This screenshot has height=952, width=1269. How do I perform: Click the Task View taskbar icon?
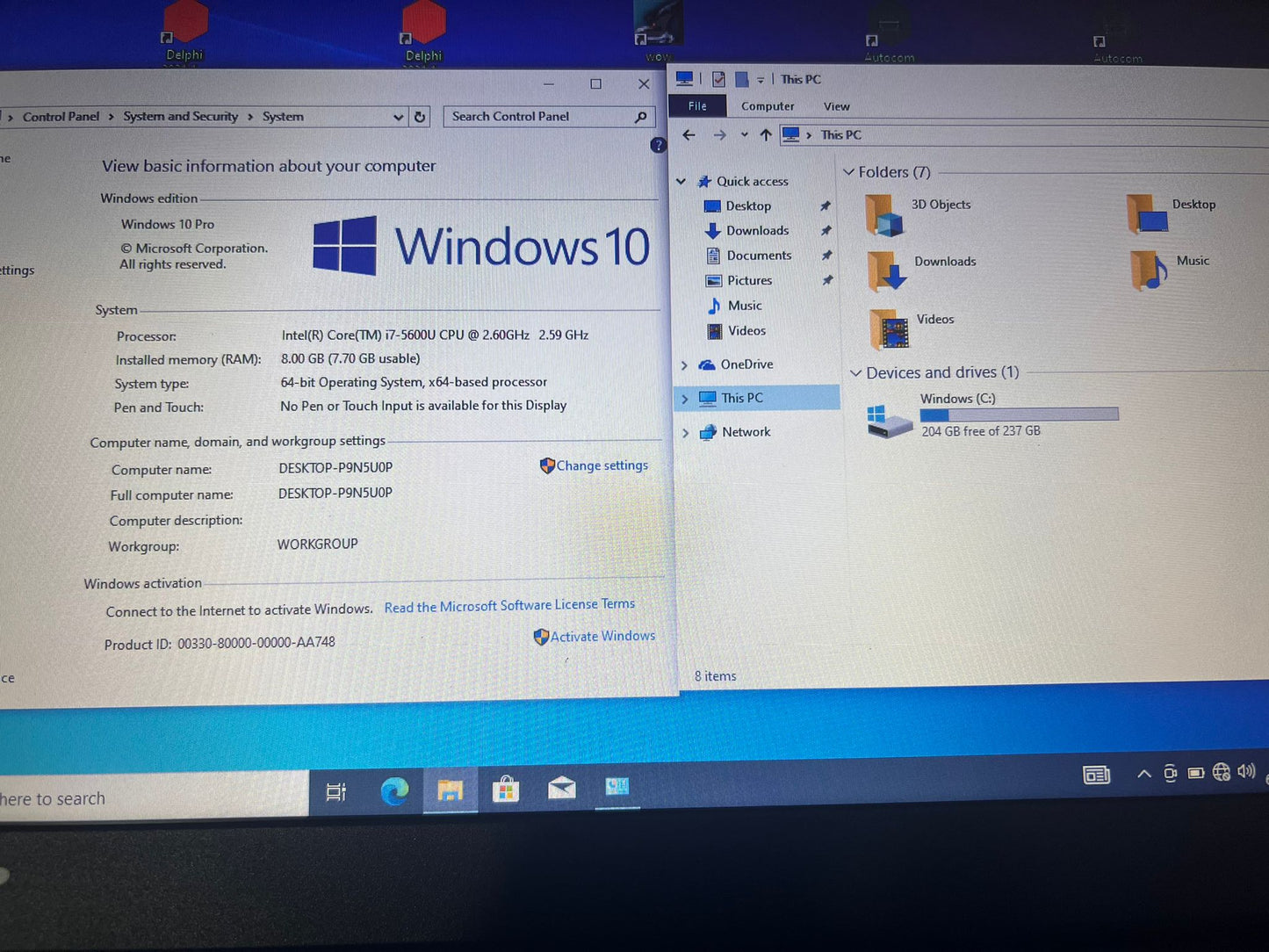335,792
